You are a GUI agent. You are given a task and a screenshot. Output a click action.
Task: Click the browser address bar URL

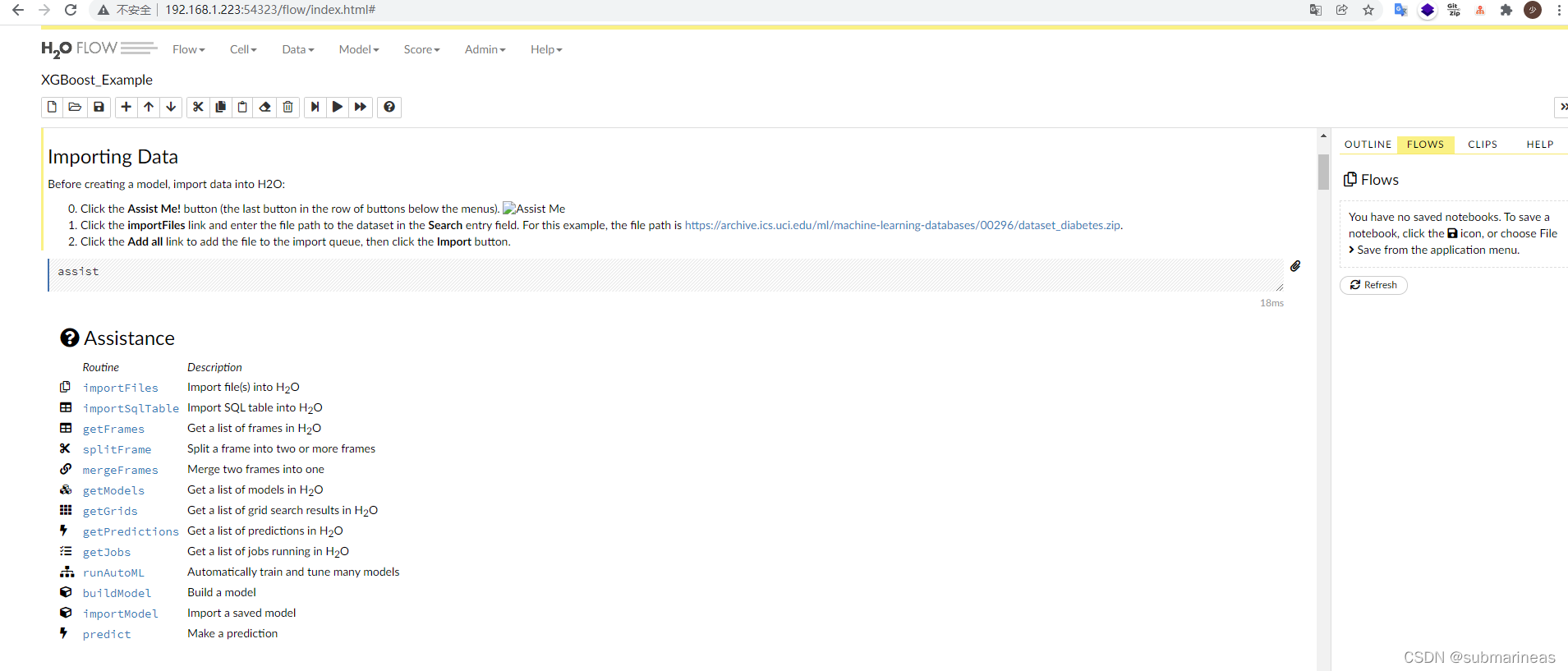(x=270, y=10)
